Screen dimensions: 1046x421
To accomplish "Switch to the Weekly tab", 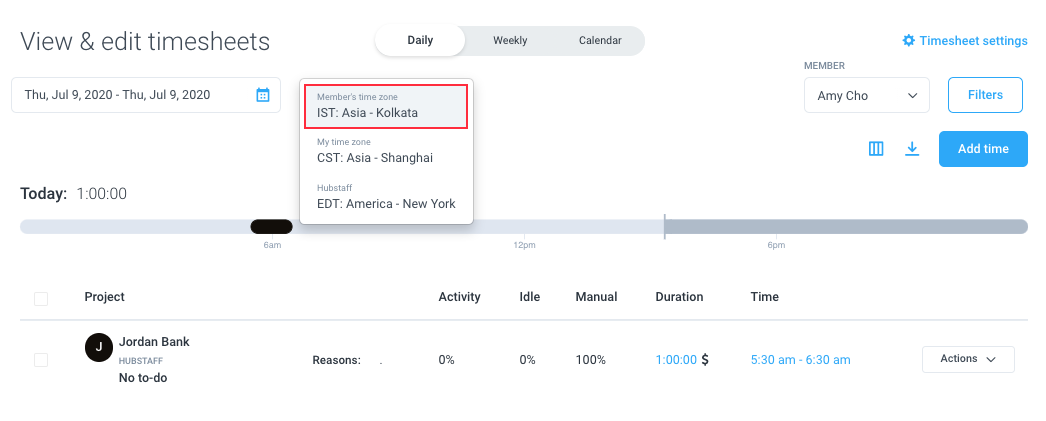I will [510, 41].
